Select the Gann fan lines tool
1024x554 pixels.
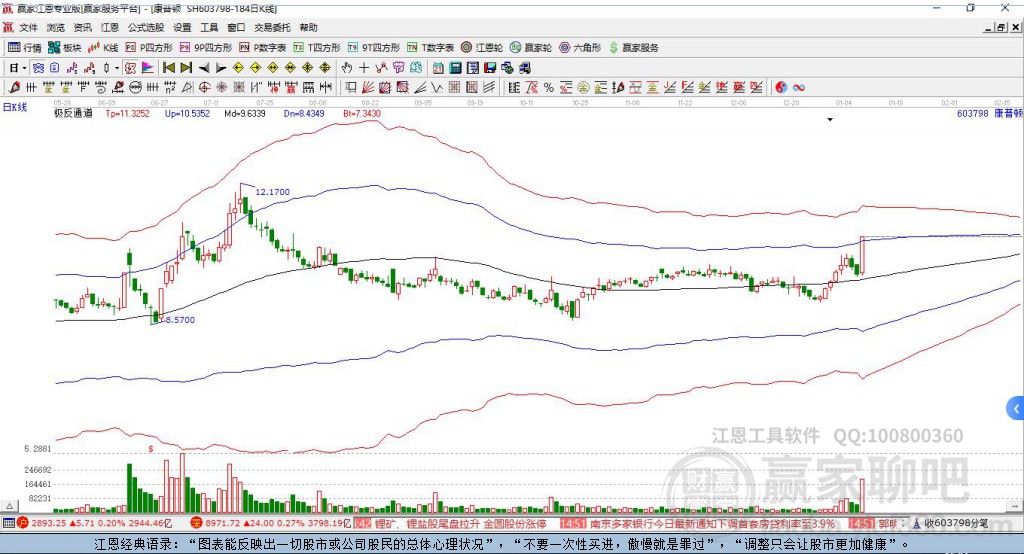pyautogui.click(x=369, y=87)
